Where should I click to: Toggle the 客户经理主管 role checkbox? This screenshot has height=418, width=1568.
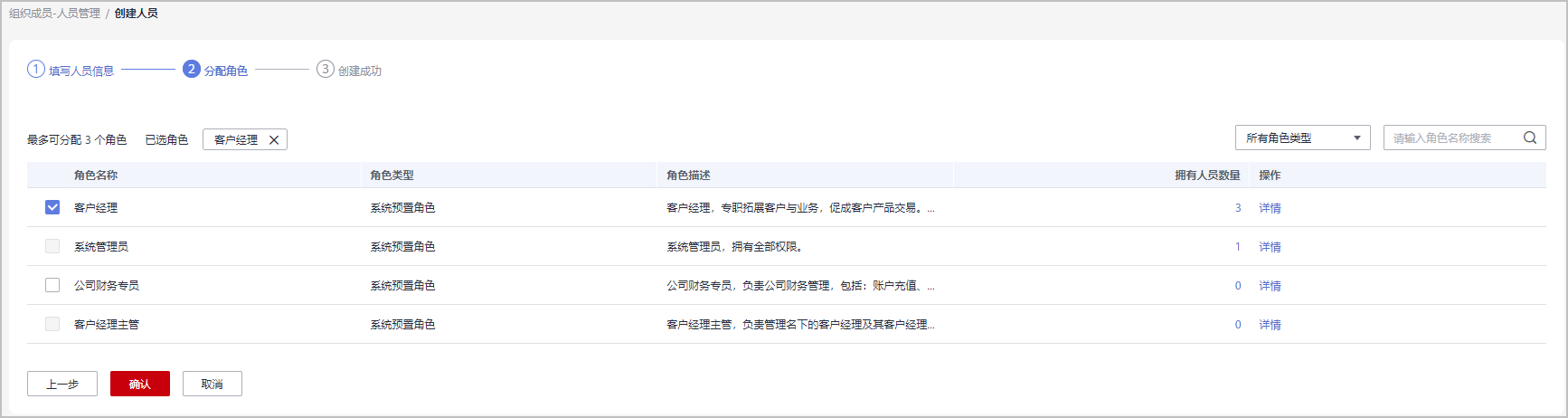[52, 324]
